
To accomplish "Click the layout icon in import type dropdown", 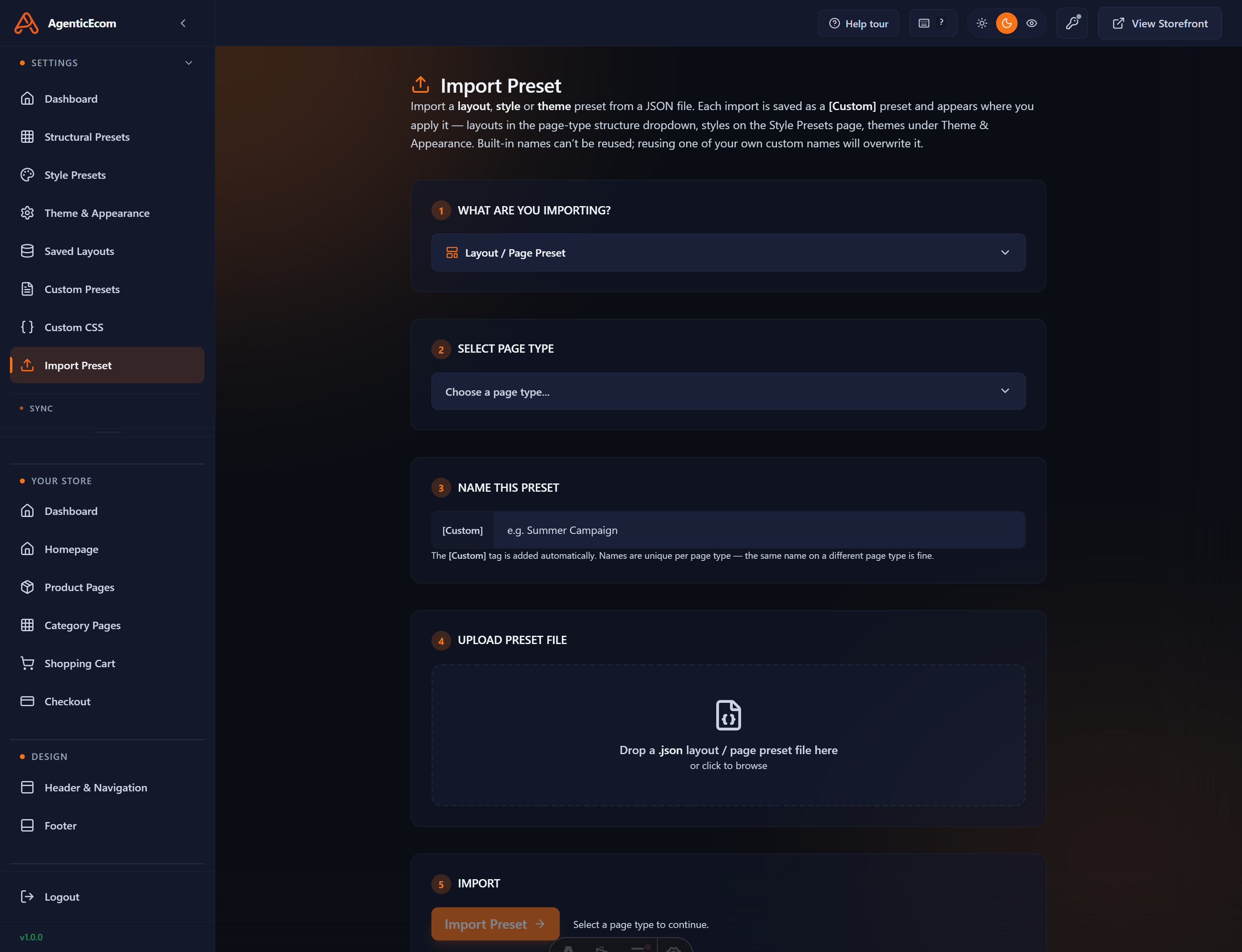I will (452, 253).
